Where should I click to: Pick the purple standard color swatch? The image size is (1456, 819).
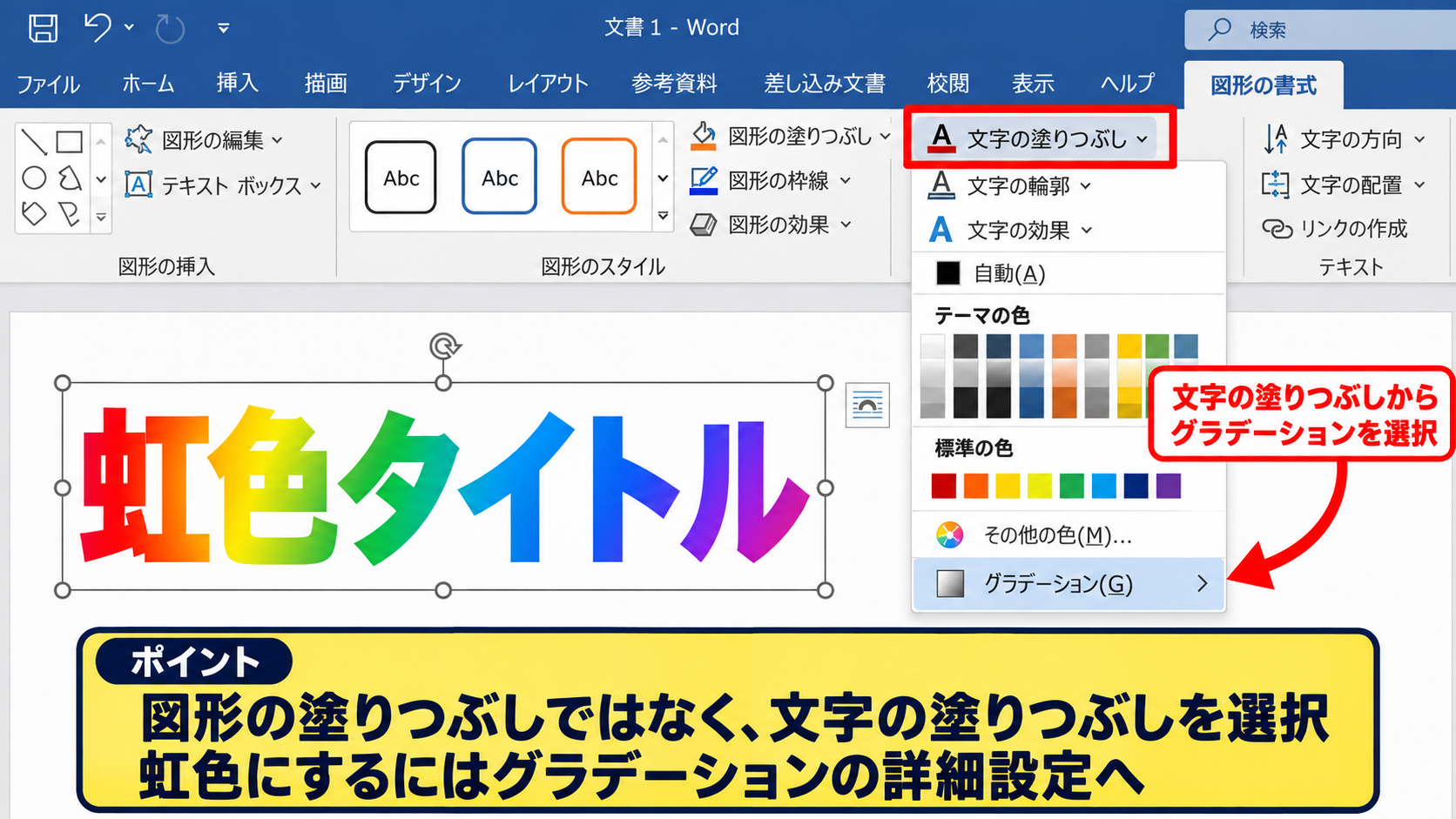1169,486
